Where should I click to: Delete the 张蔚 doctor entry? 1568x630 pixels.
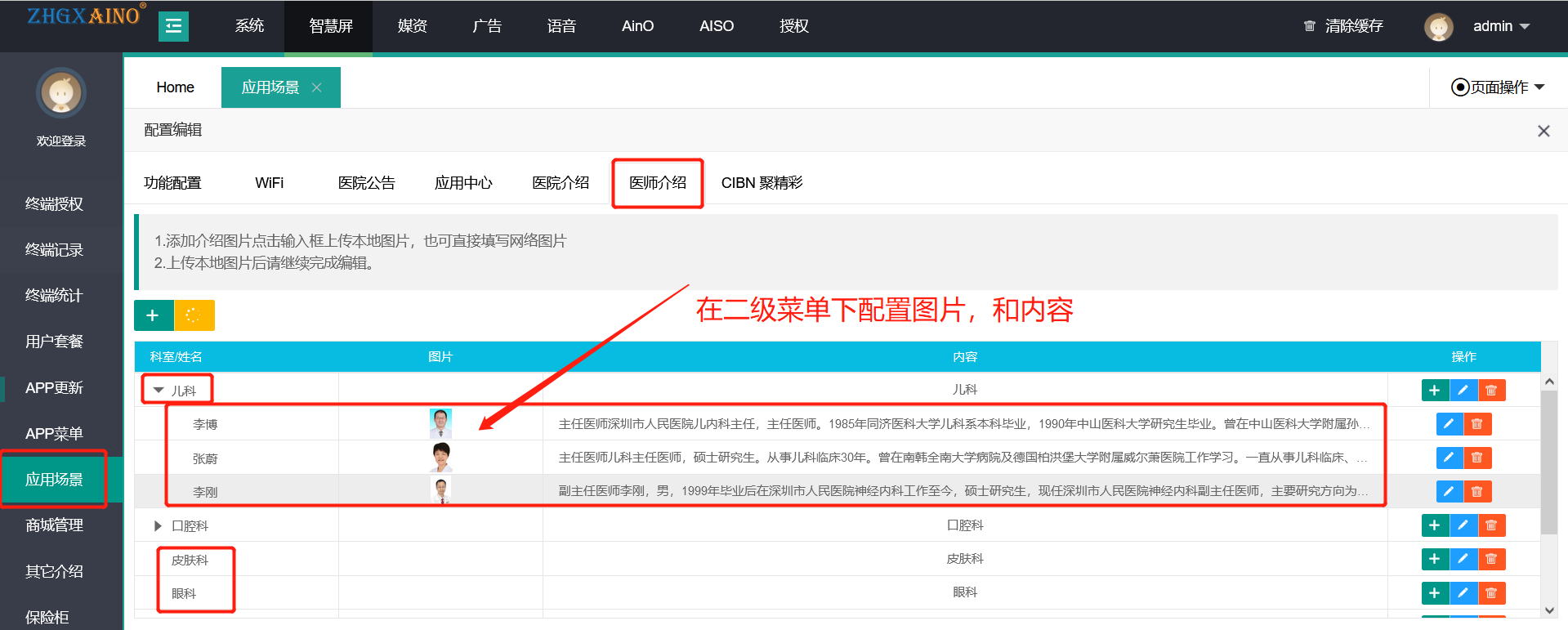pos(1477,458)
